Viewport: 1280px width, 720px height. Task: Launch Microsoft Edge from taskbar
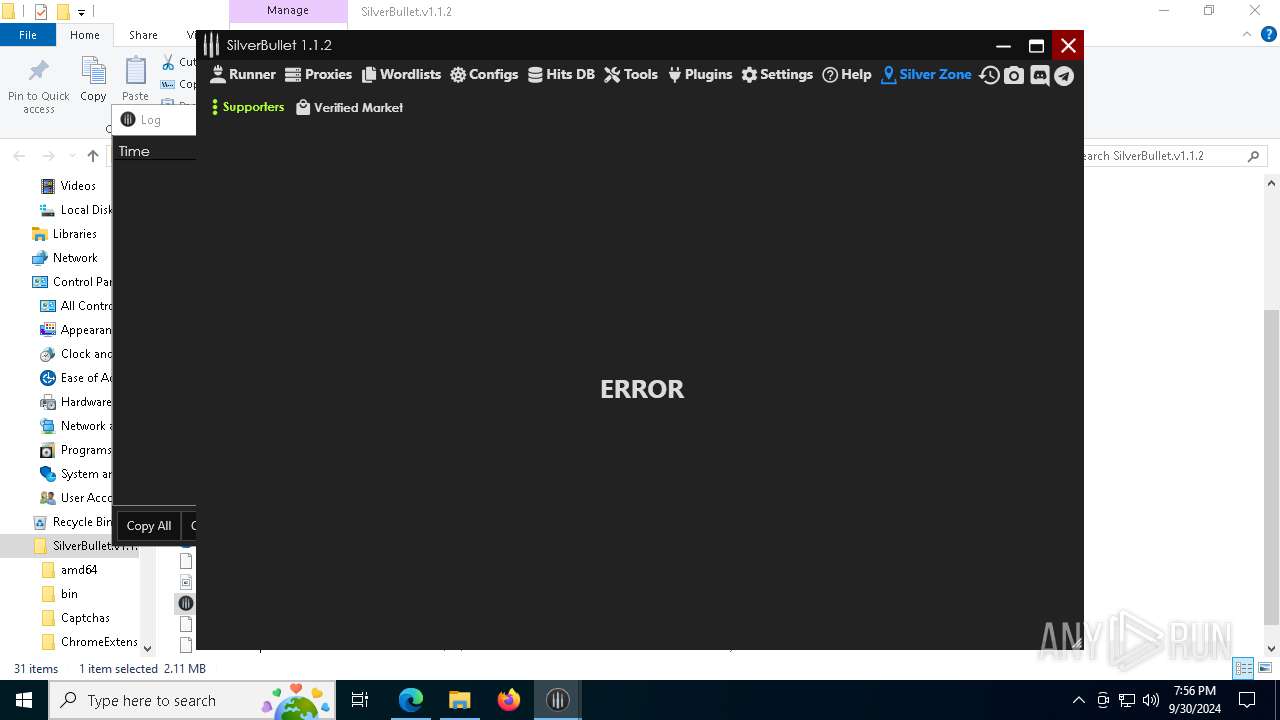(x=411, y=700)
